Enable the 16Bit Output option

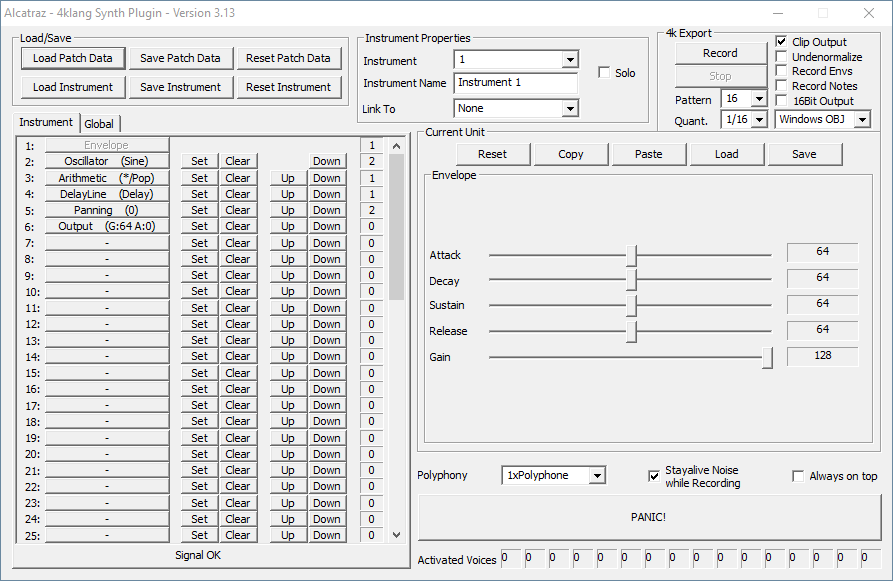(x=782, y=101)
